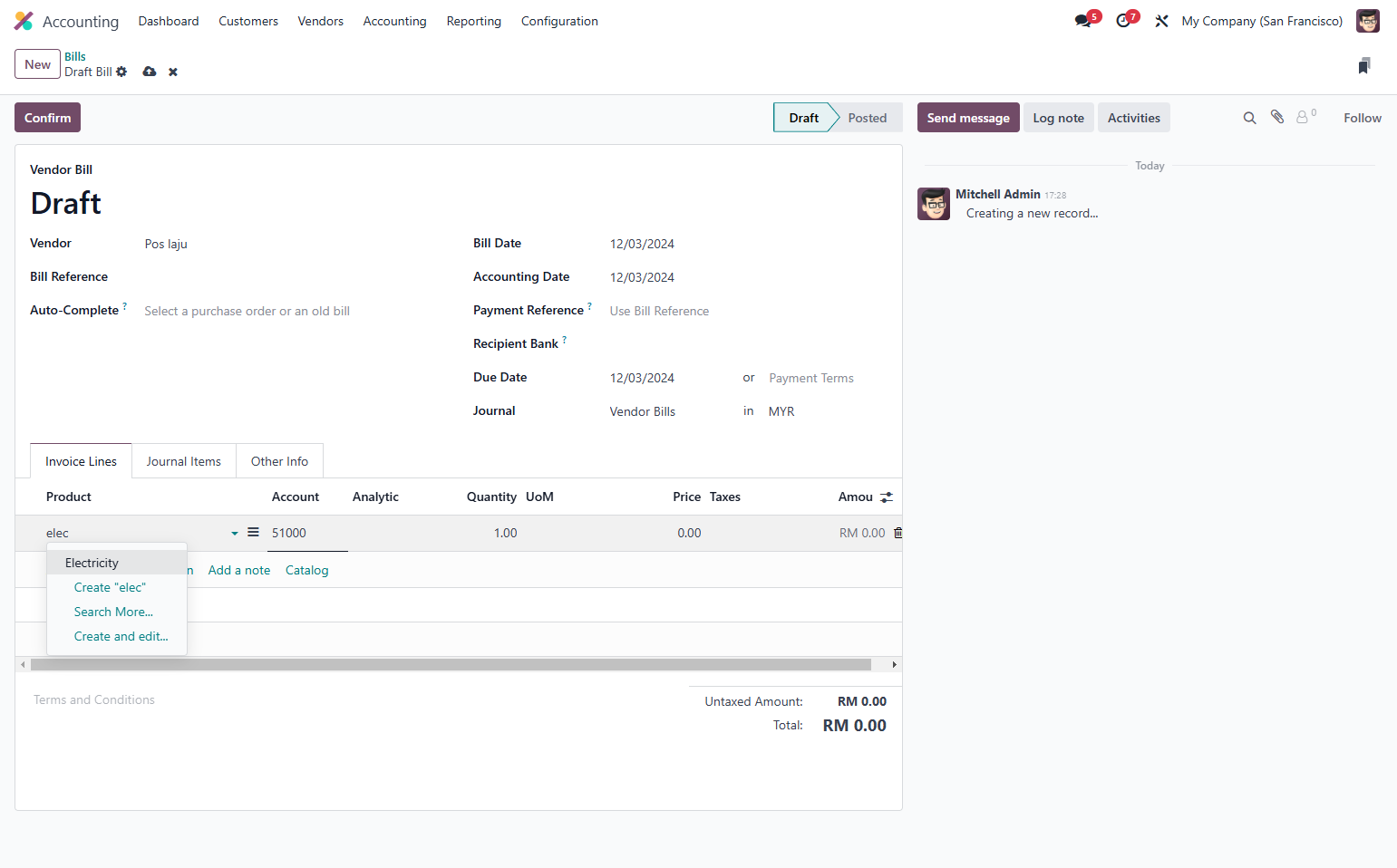The width and height of the screenshot is (1397, 868).
Task: Discard changes with the X icon
Action: [x=173, y=72]
